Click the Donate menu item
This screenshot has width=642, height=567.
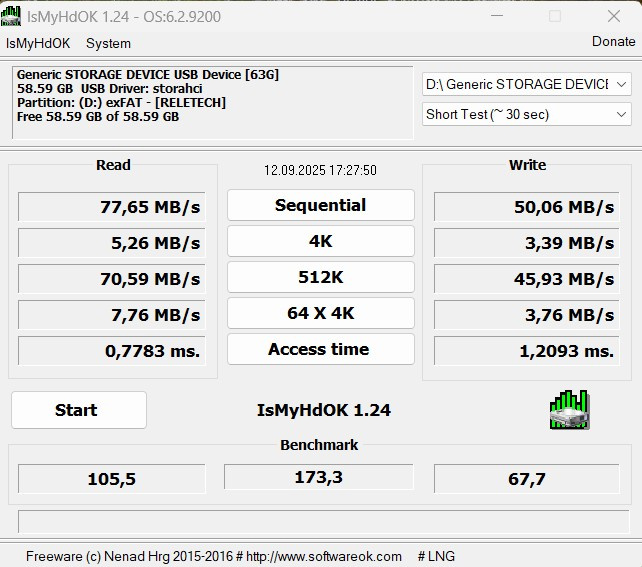613,42
